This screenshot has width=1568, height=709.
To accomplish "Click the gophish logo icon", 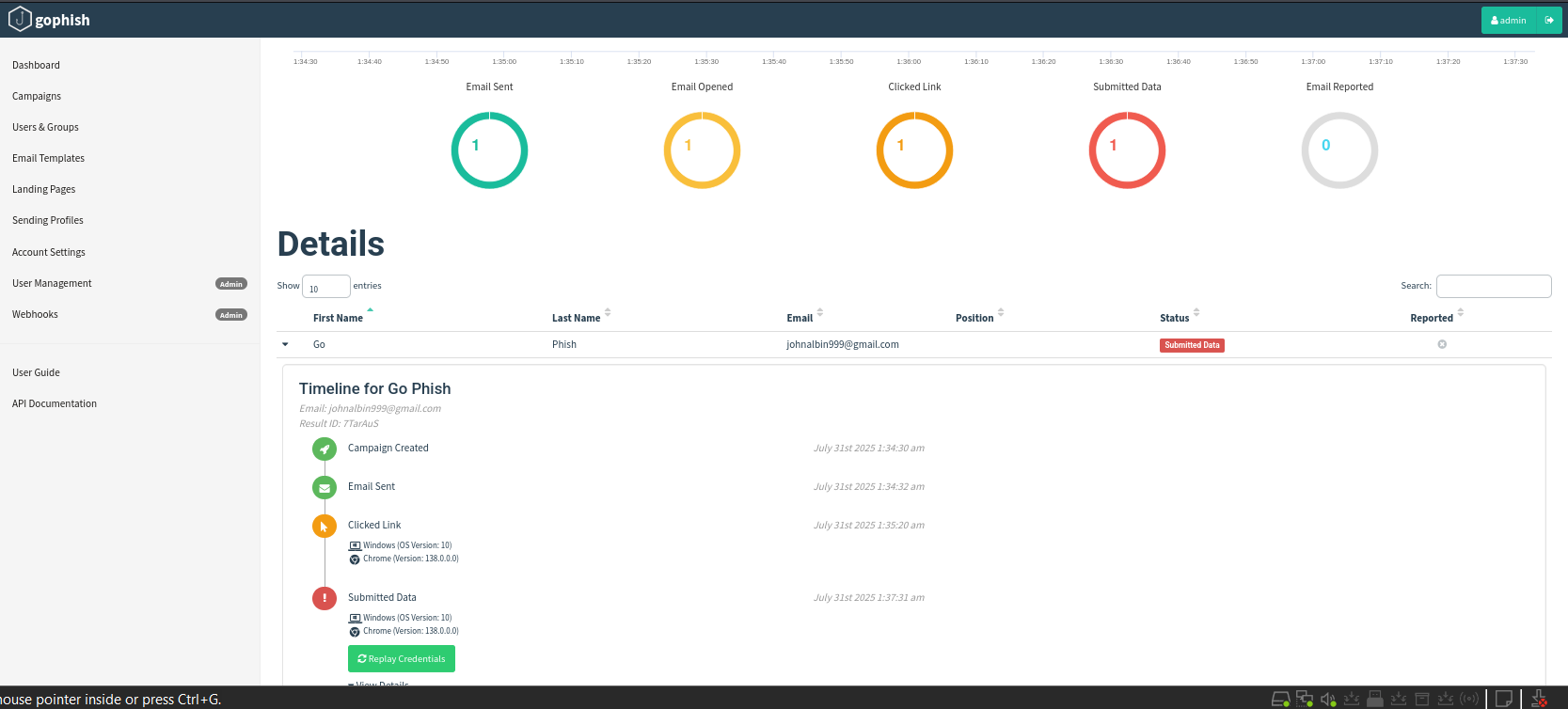I will pos(20,20).
